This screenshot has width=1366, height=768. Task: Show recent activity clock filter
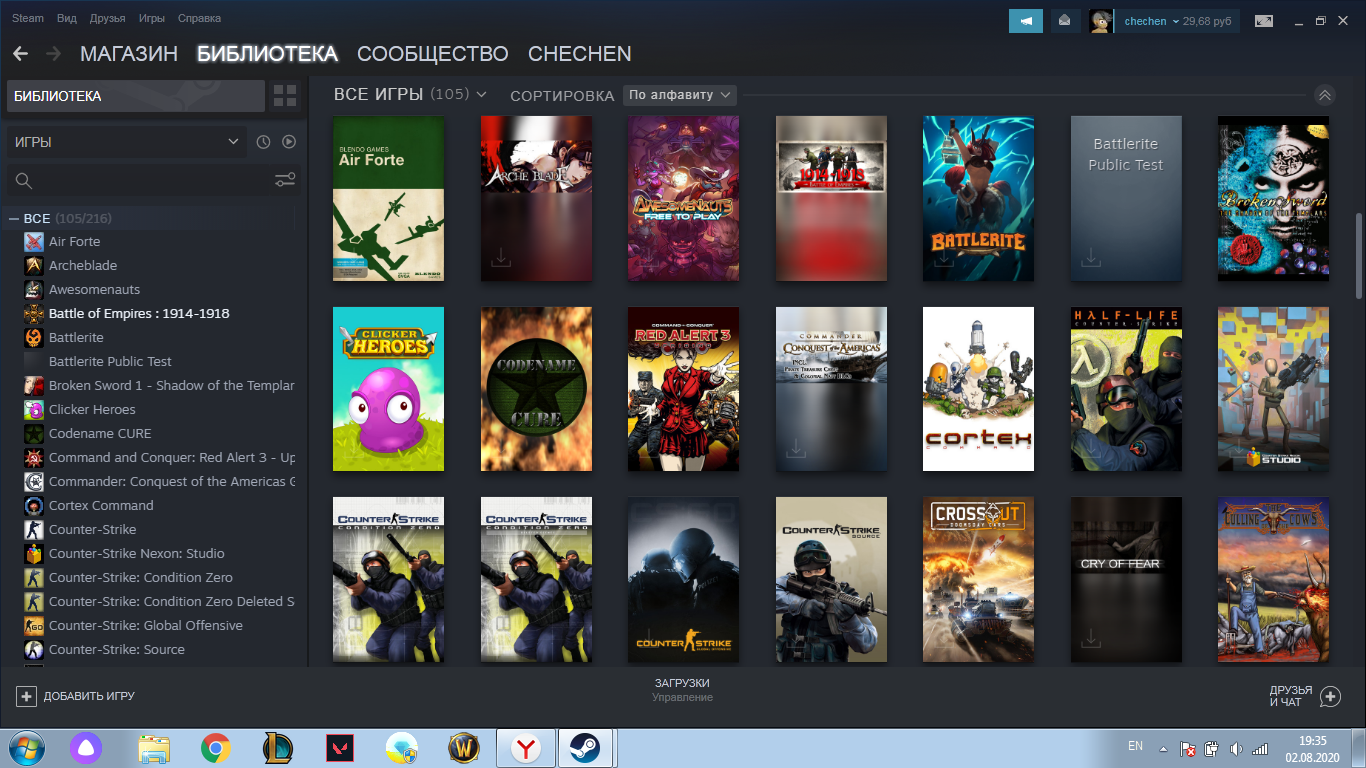click(263, 142)
